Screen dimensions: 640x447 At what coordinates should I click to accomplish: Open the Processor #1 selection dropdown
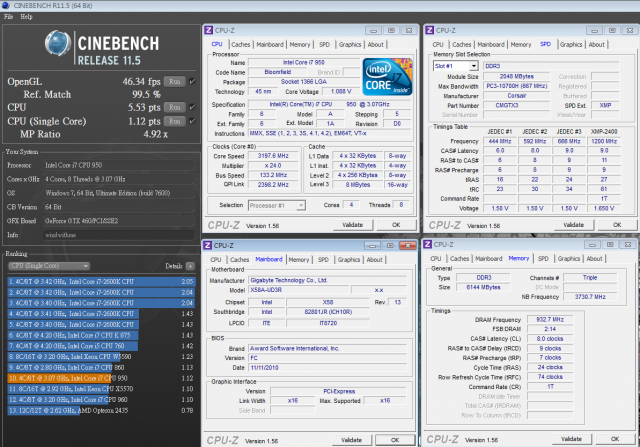(x=277, y=205)
